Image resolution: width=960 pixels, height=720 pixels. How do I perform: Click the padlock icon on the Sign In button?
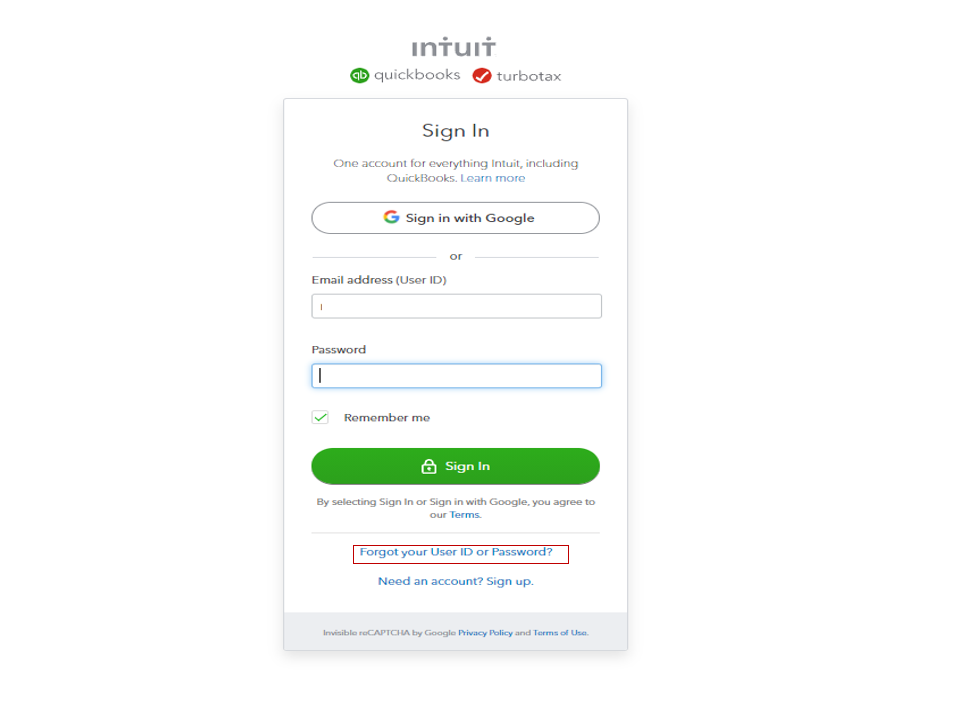(x=429, y=466)
